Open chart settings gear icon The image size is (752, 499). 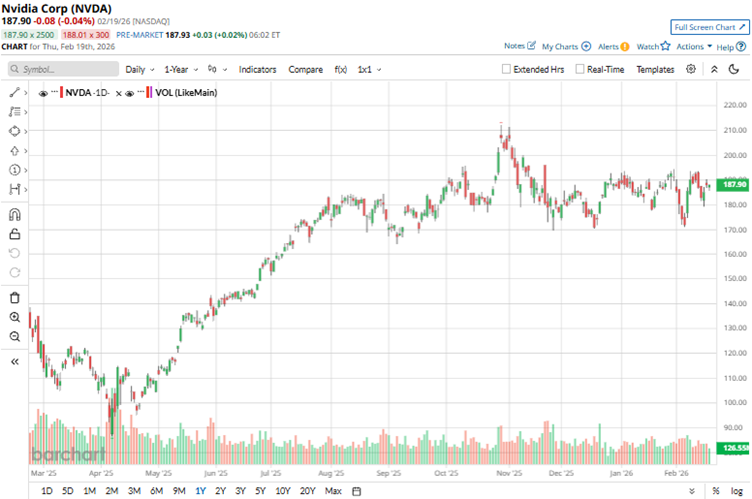click(x=691, y=69)
